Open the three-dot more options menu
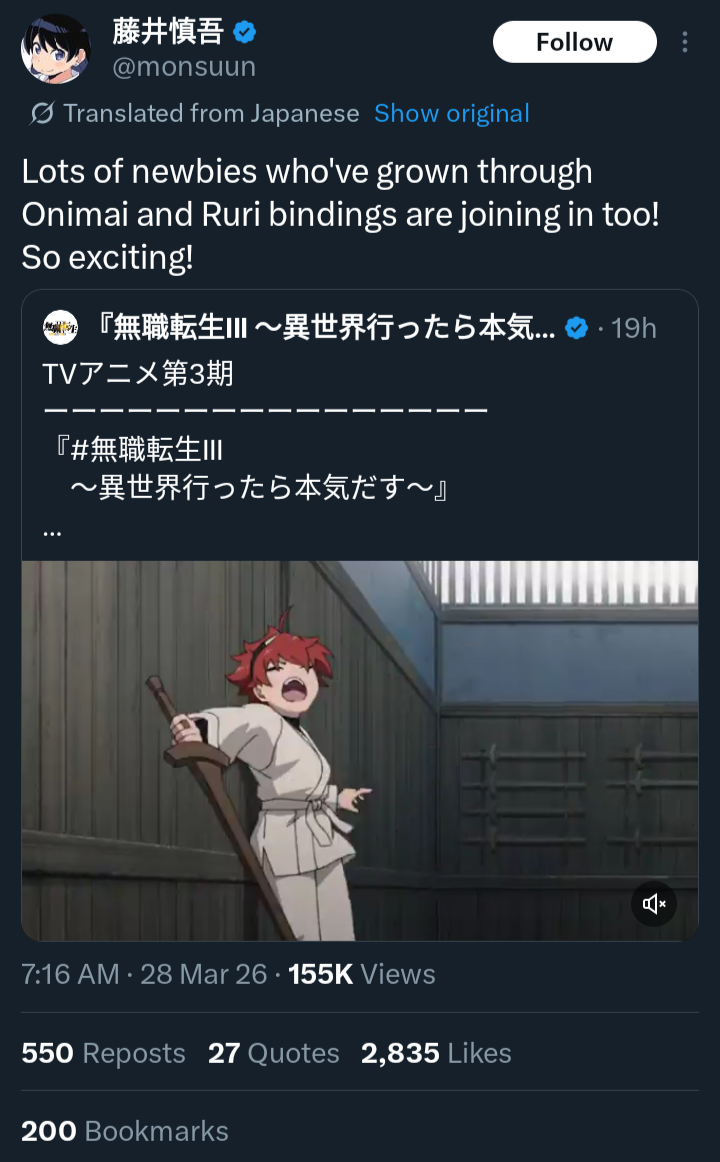Viewport: 720px width, 1162px height. click(684, 42)
